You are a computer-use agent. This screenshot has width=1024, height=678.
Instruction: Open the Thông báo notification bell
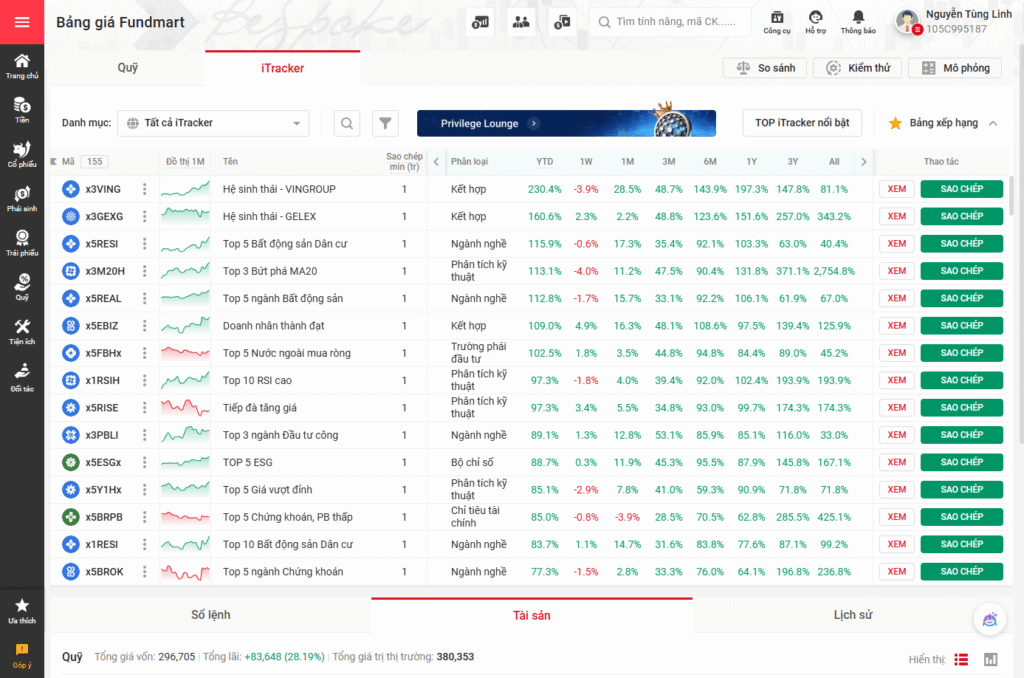pos(858,22)
